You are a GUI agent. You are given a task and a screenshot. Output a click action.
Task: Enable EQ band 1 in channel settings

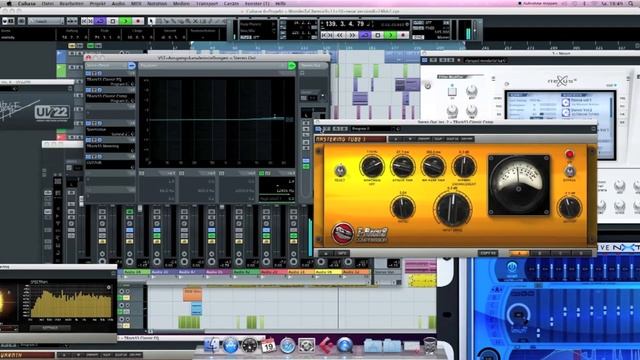[142, 173]
